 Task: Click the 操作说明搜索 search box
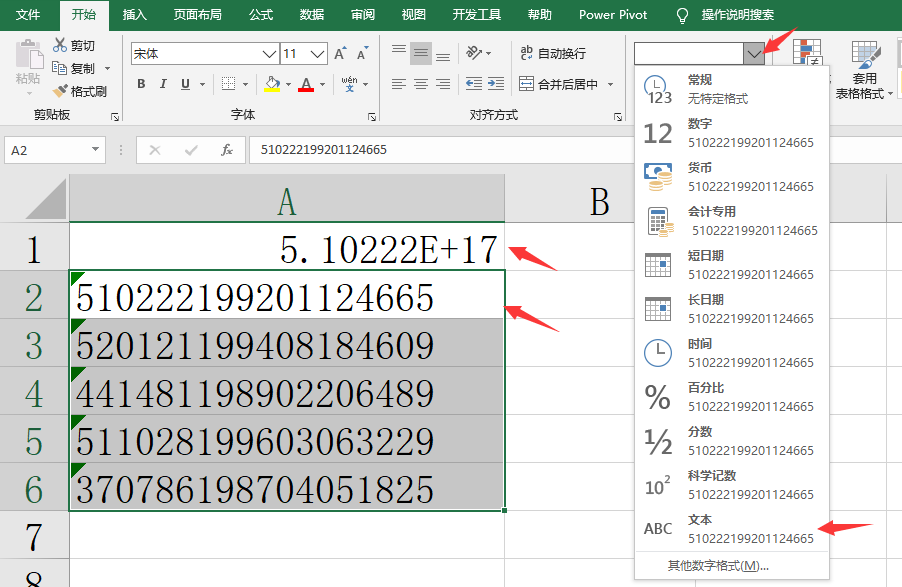pyautogui.click(x=737, y=15)
